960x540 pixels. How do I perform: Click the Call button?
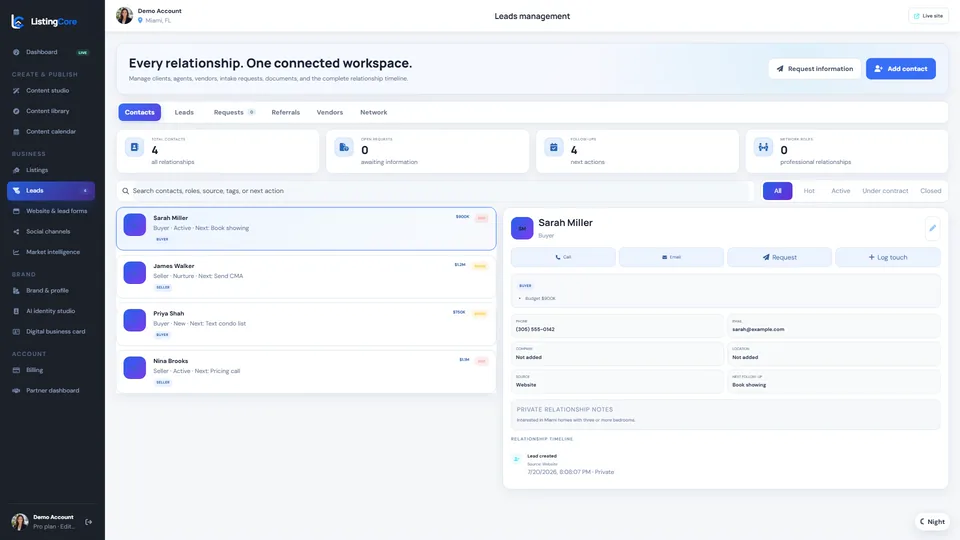pyautogui.click(x=563, y=257)
